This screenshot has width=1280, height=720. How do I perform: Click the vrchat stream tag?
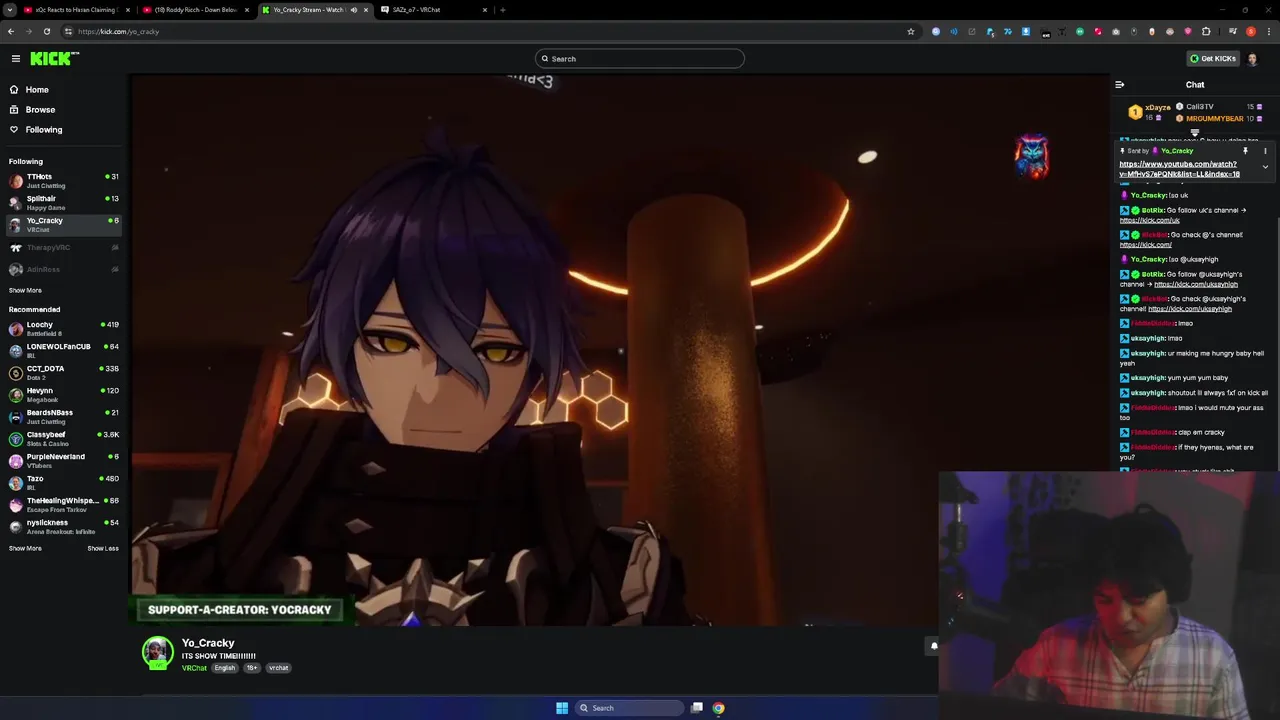[x=278, y=668]
